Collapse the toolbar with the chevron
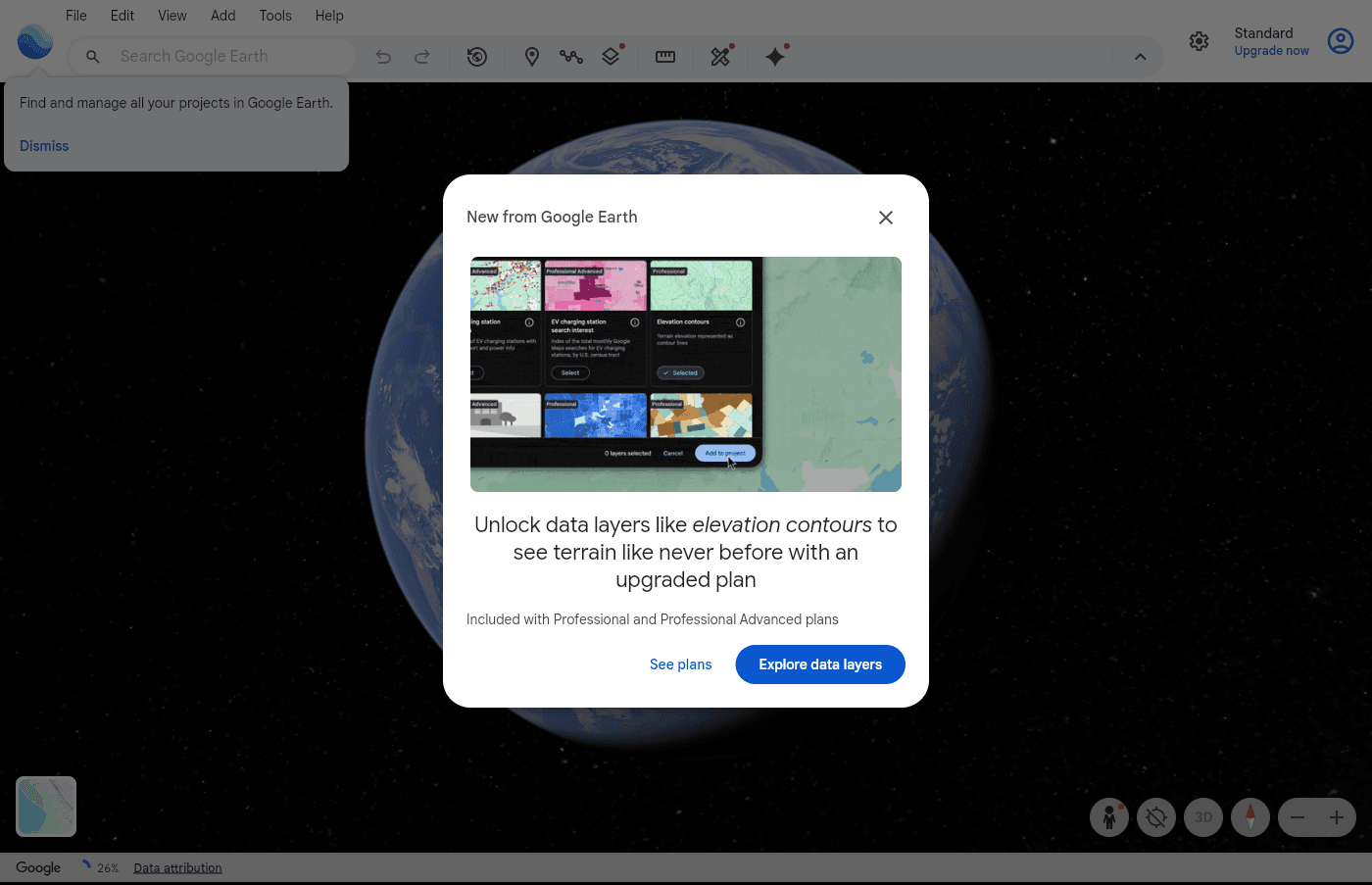The width and height of the screenshot is (1372, 885). point(1140,57)
